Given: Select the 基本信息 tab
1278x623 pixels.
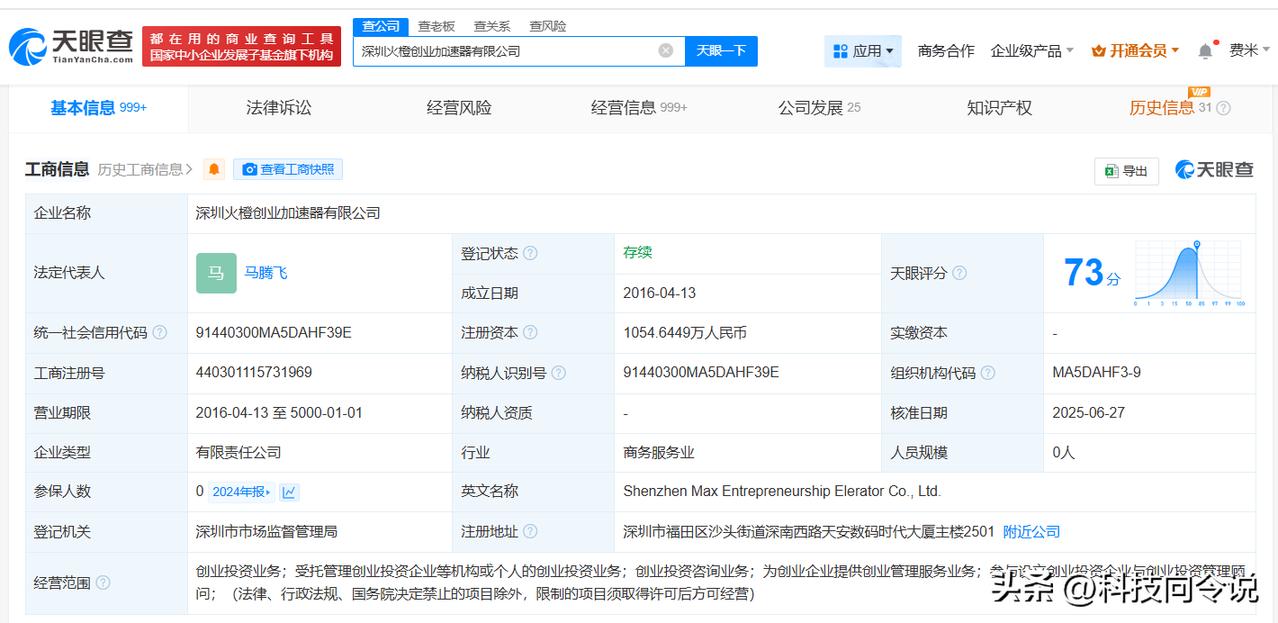Looking at the screenshot, I should tap(98, 108).
